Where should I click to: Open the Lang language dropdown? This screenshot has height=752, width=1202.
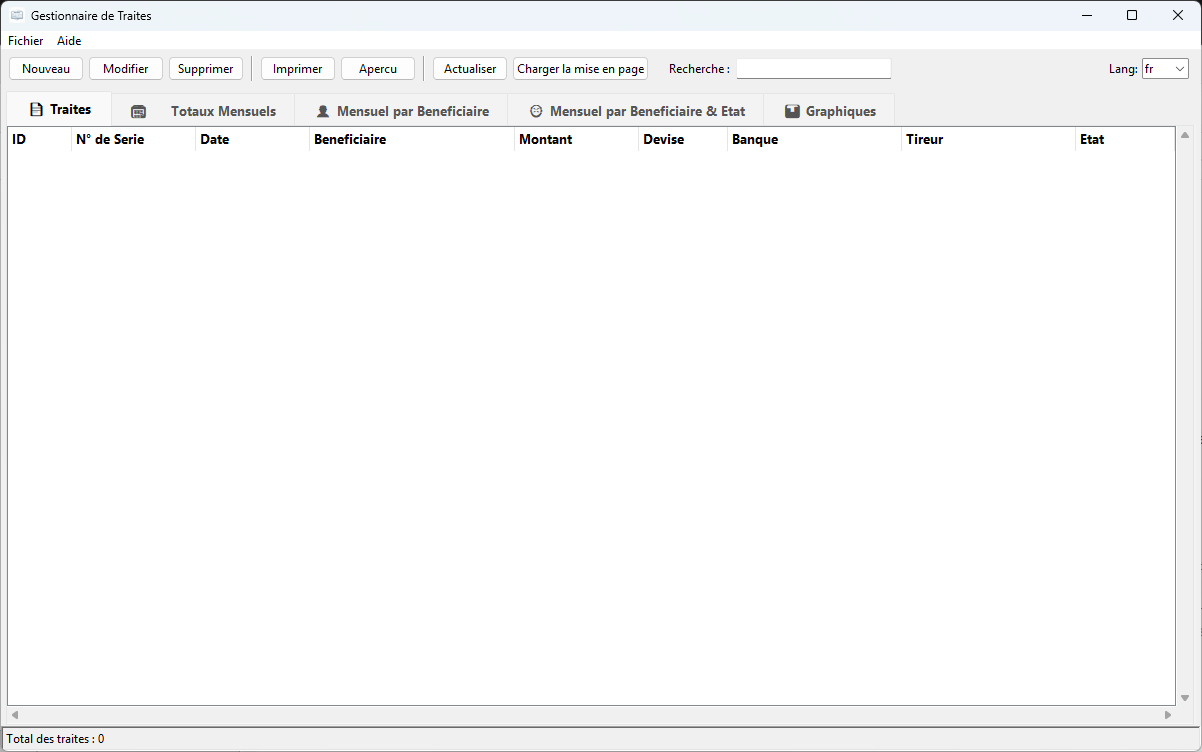click(1165, 69)
